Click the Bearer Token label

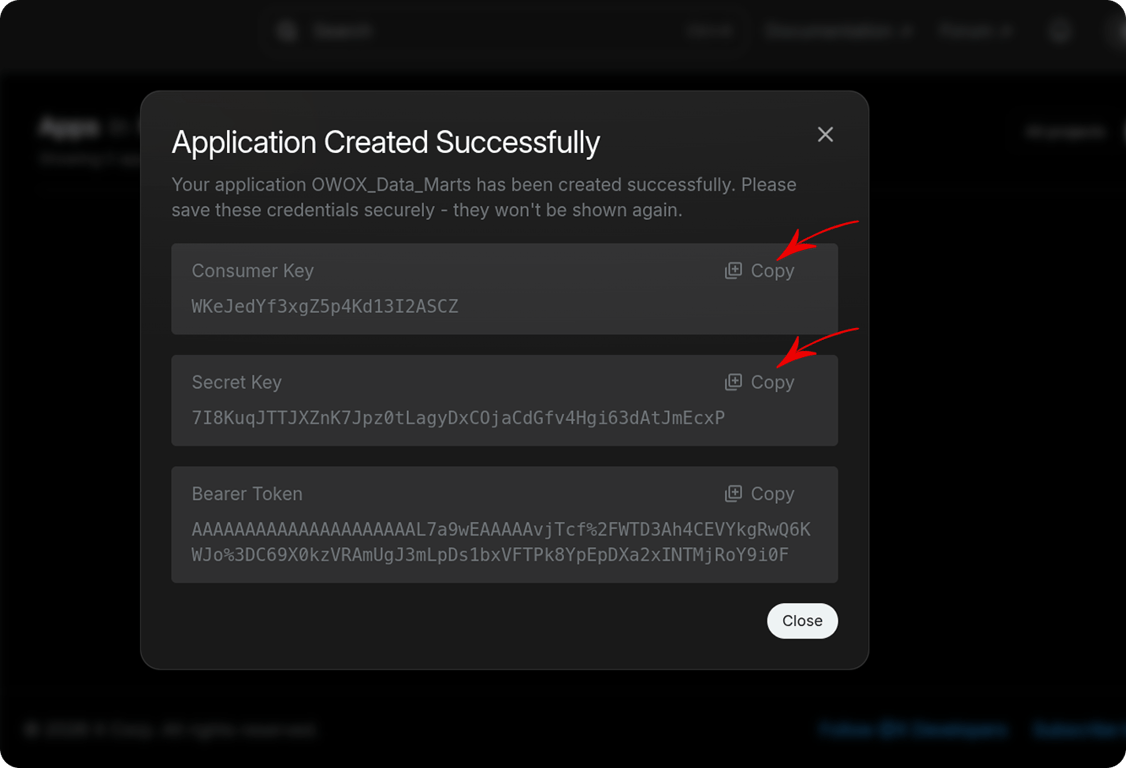(x=247, y=494)
